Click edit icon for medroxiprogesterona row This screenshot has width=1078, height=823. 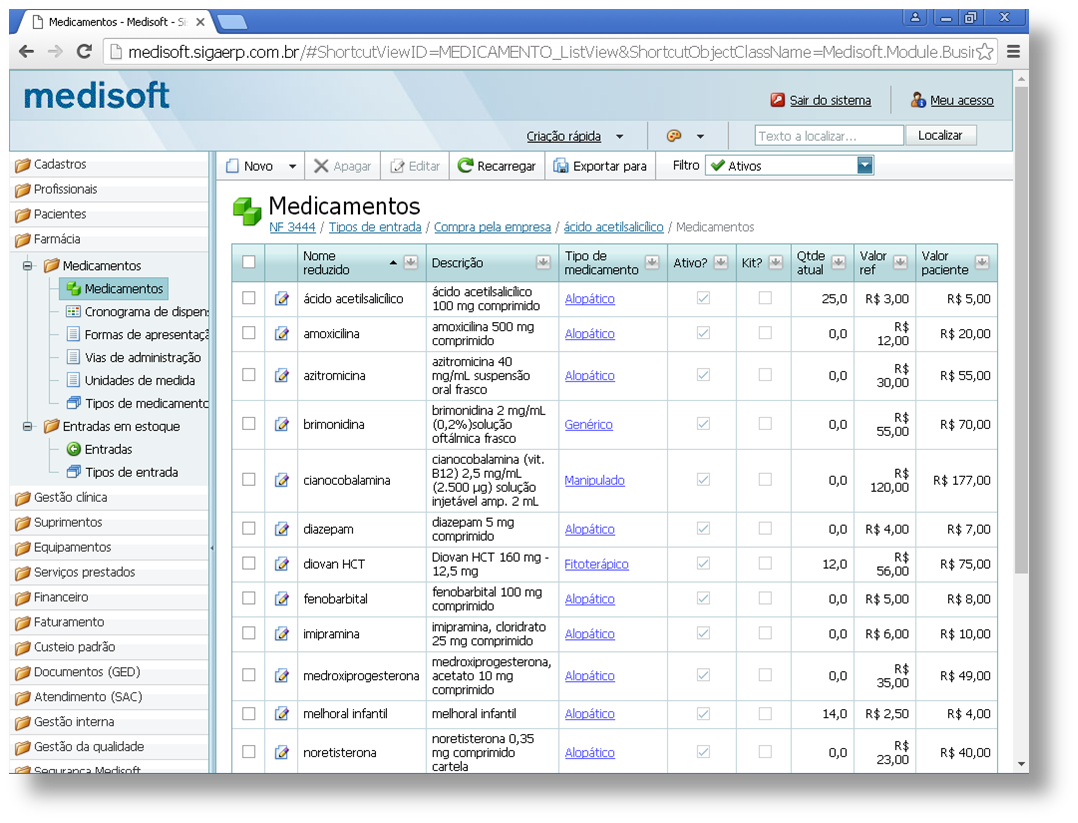(x=281, y=676)
